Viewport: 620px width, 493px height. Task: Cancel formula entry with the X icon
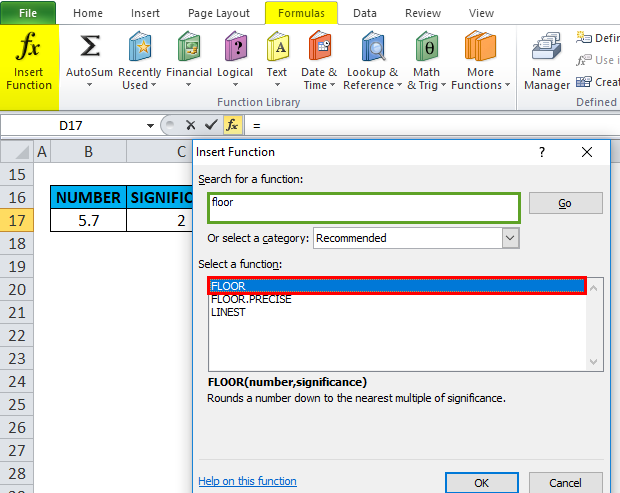pos(191,125)
